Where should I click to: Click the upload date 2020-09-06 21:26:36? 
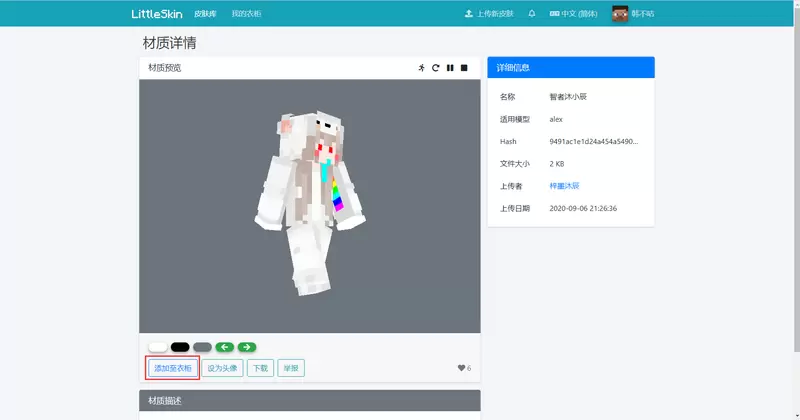click(583, 208)
